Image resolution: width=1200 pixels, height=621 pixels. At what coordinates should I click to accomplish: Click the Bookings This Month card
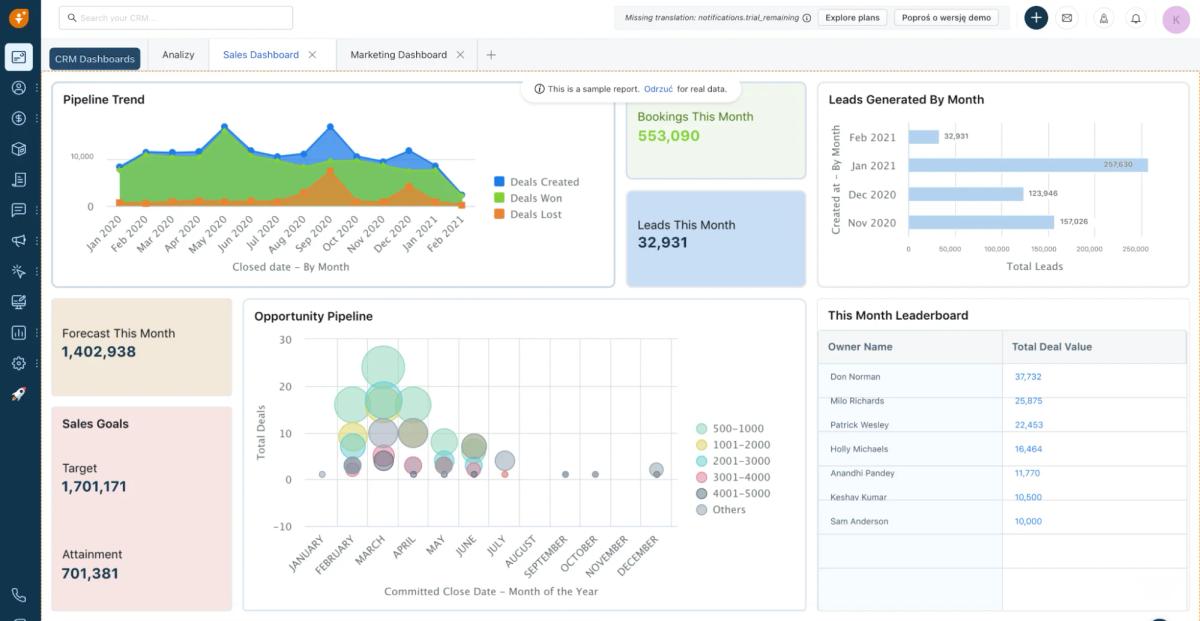click(716, 130)
